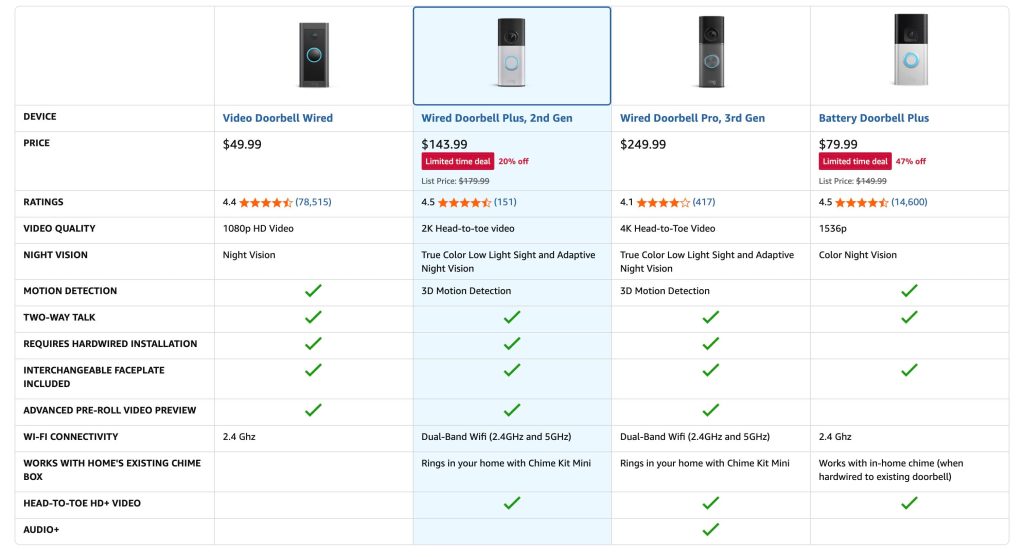Open the Wired Doorbell Plus, 2nd Gen link
Screen dimensions: 1024x557
497,118
